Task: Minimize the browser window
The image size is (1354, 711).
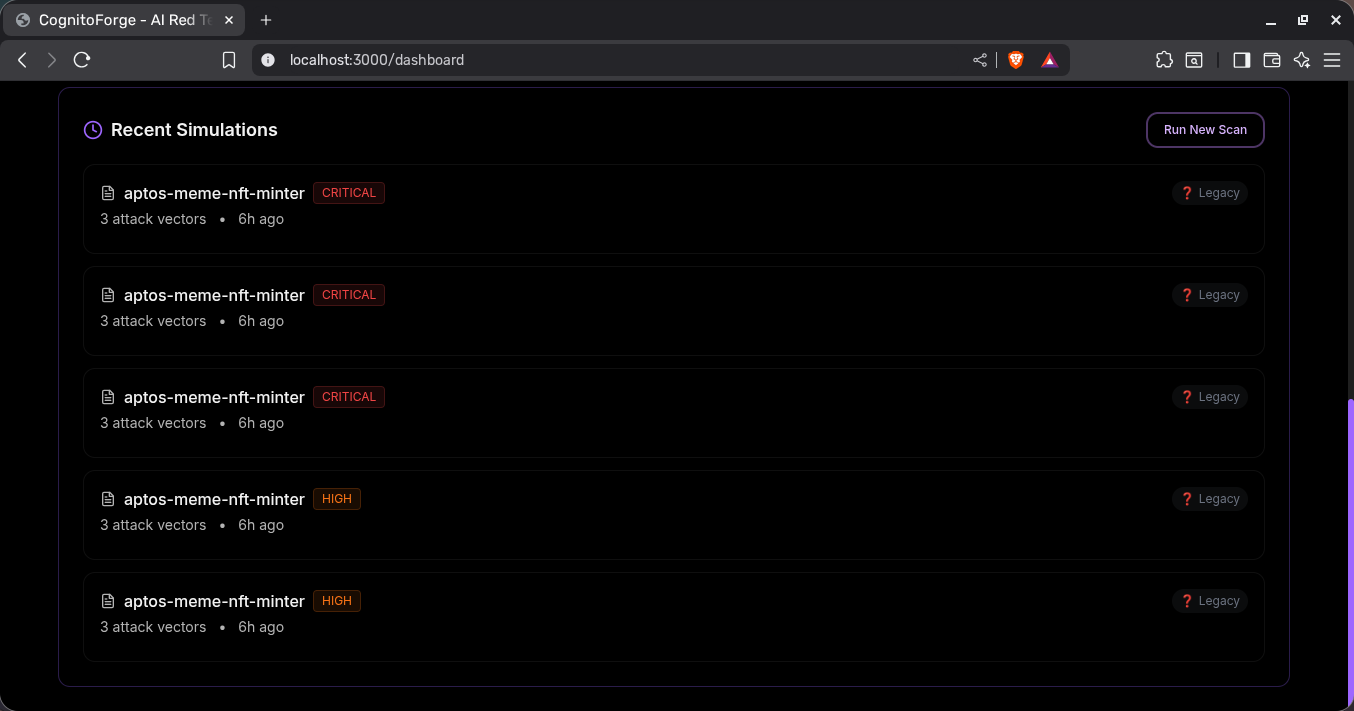Action: 1271,20
